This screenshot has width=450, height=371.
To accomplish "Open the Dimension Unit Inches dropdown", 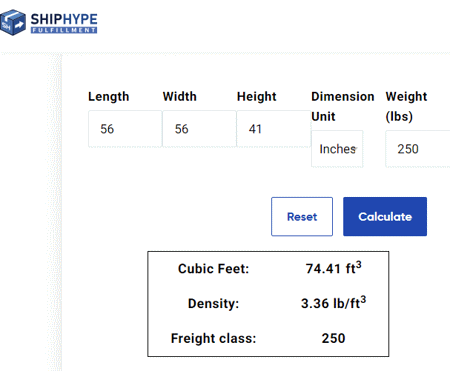I will click(337, 149).
